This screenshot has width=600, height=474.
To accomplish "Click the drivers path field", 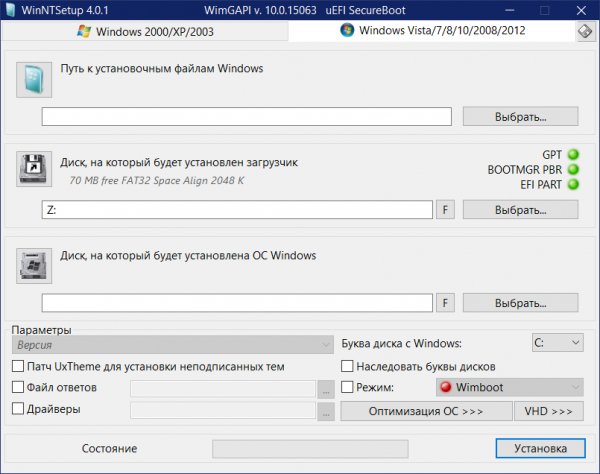I will pyautogui.click(x=223, y=411).
